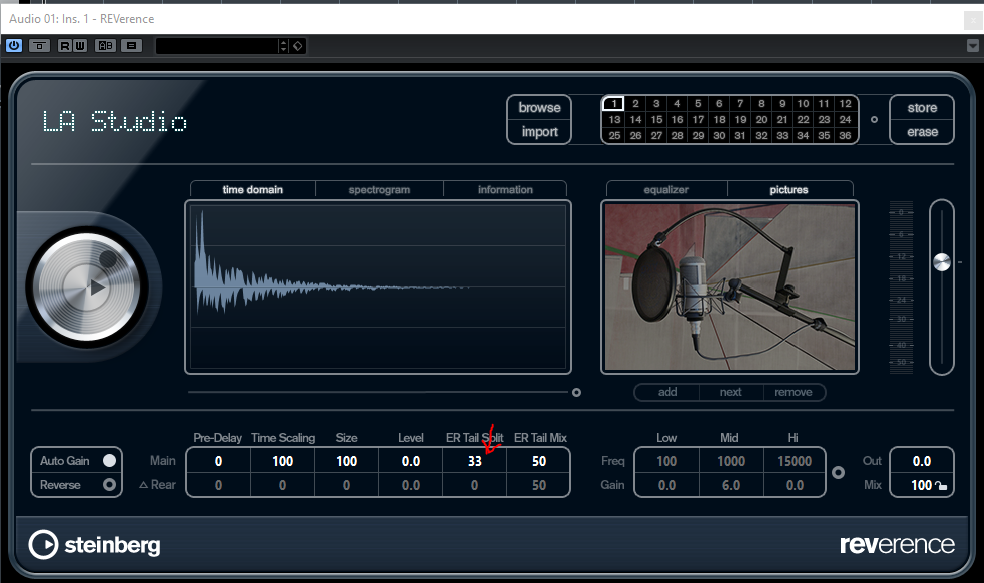Click the impulse trim slider handle

[x=576, y=392]
